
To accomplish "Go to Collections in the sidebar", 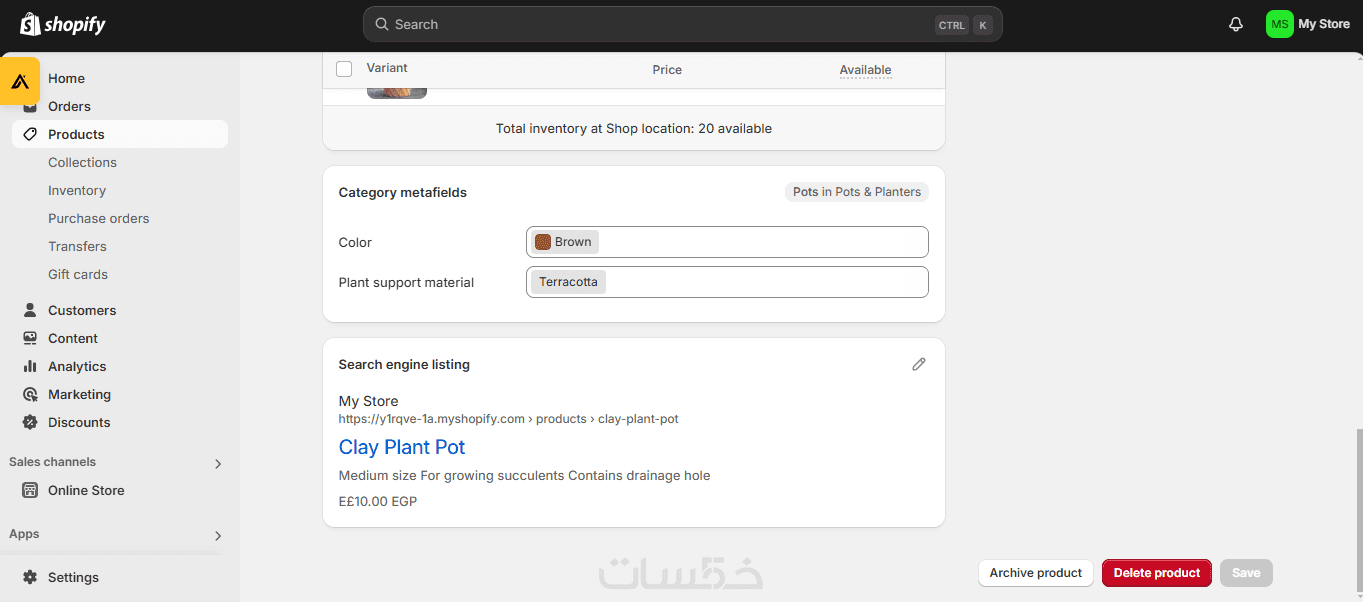I will [x=82, y=162].
